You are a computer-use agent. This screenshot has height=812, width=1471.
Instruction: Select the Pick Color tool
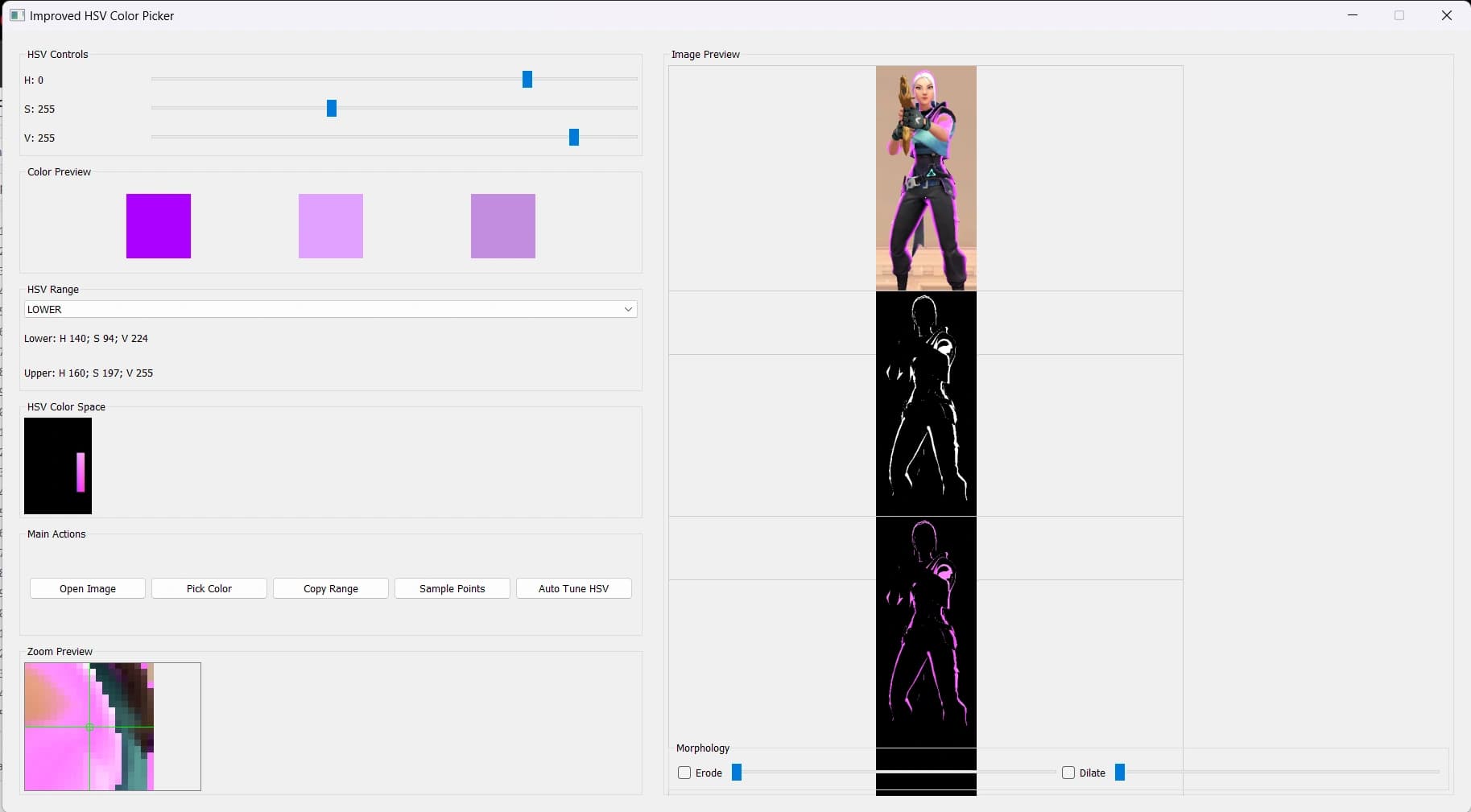pos(209,588)
